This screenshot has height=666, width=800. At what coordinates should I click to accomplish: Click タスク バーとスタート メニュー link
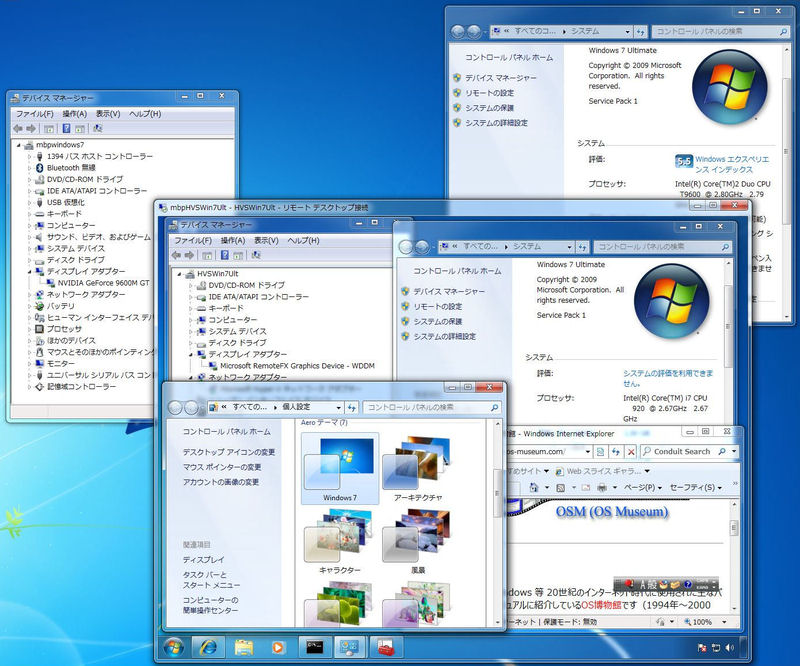click(x=211, y=580)
